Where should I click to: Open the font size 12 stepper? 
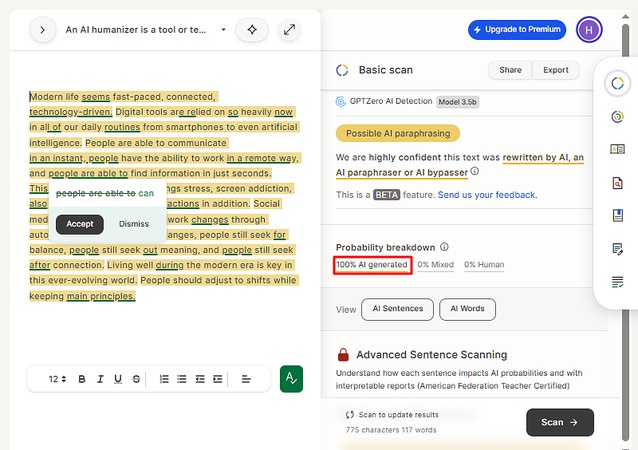57,379
